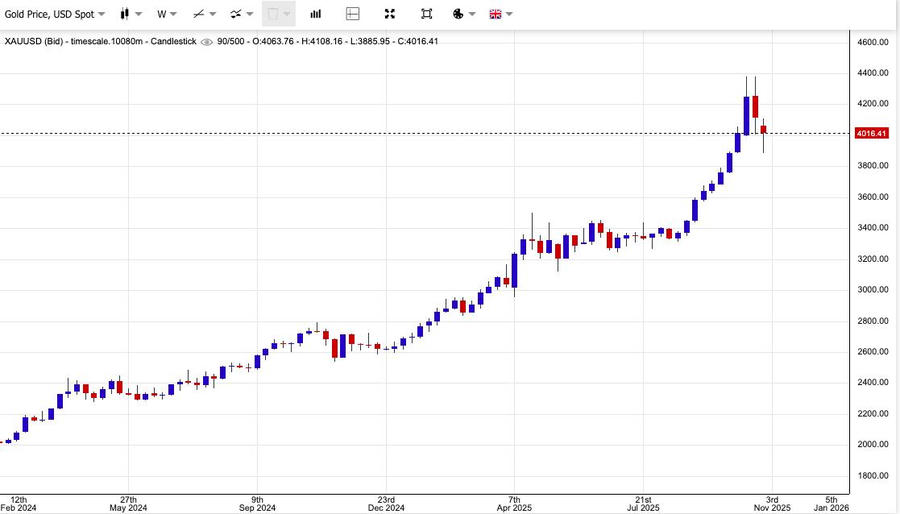This screenshot has height=514, width=900.
Task: Select the line drawing tool icon
Action: point(199,14)
